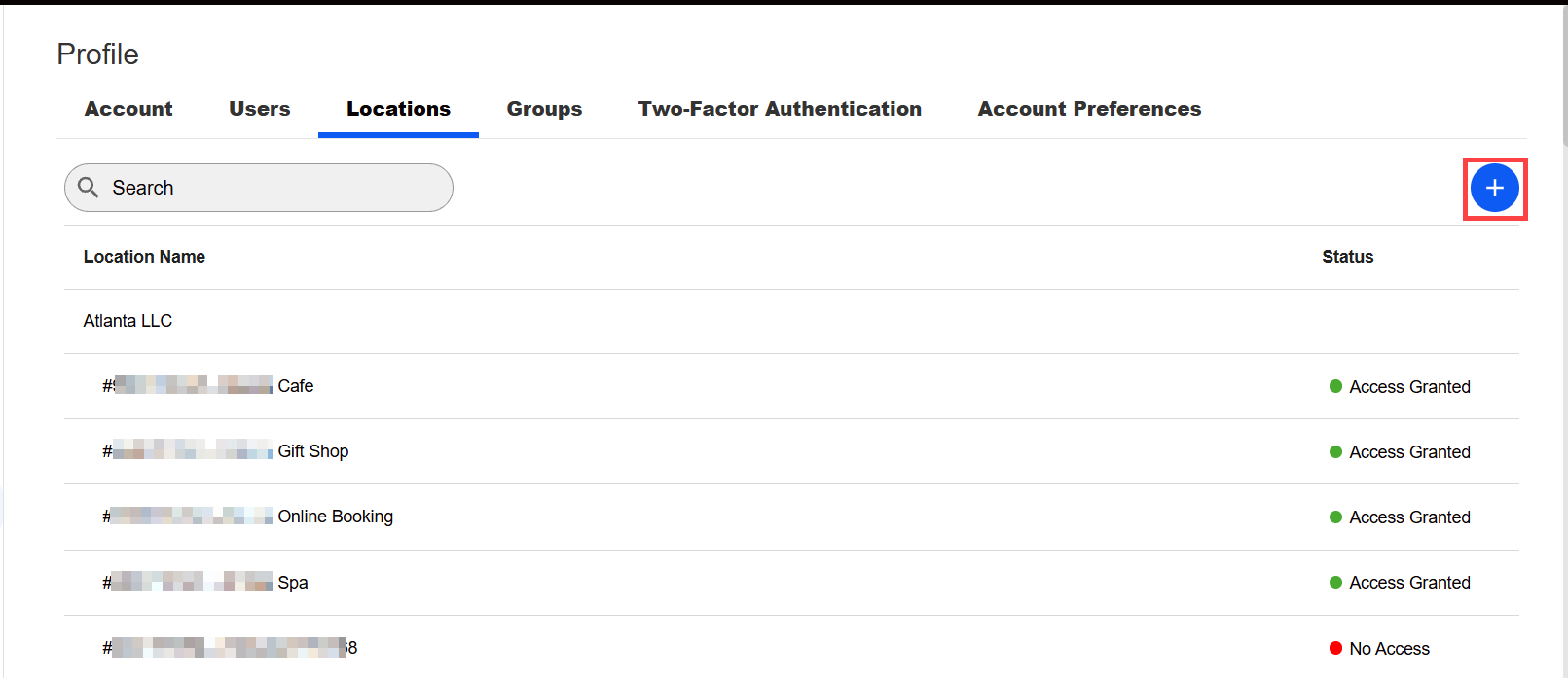Select the Online Booking location
The height and width of the screenshot is (678, 1568).
coord(335,517)
